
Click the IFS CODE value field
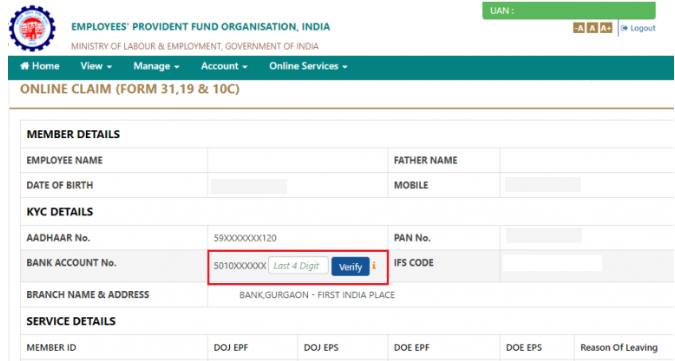point(552,263)
